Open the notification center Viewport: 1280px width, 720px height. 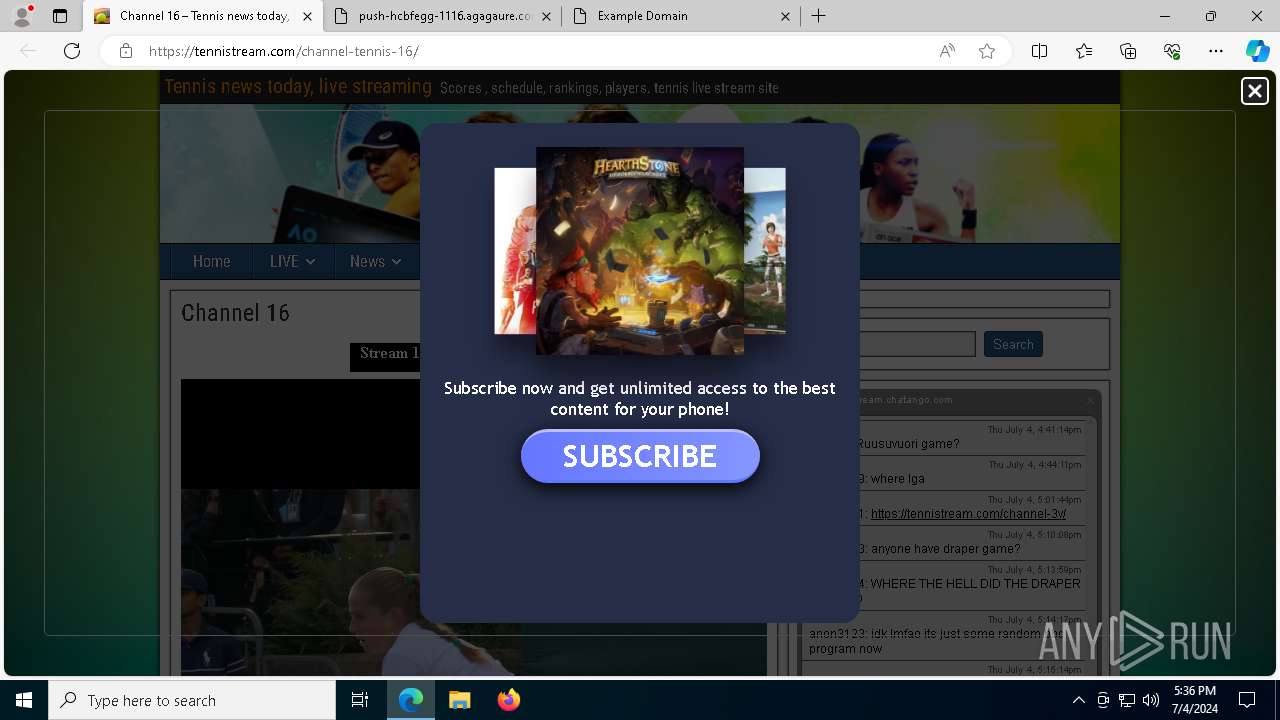pyautogui.click(x=1247, y=700)
